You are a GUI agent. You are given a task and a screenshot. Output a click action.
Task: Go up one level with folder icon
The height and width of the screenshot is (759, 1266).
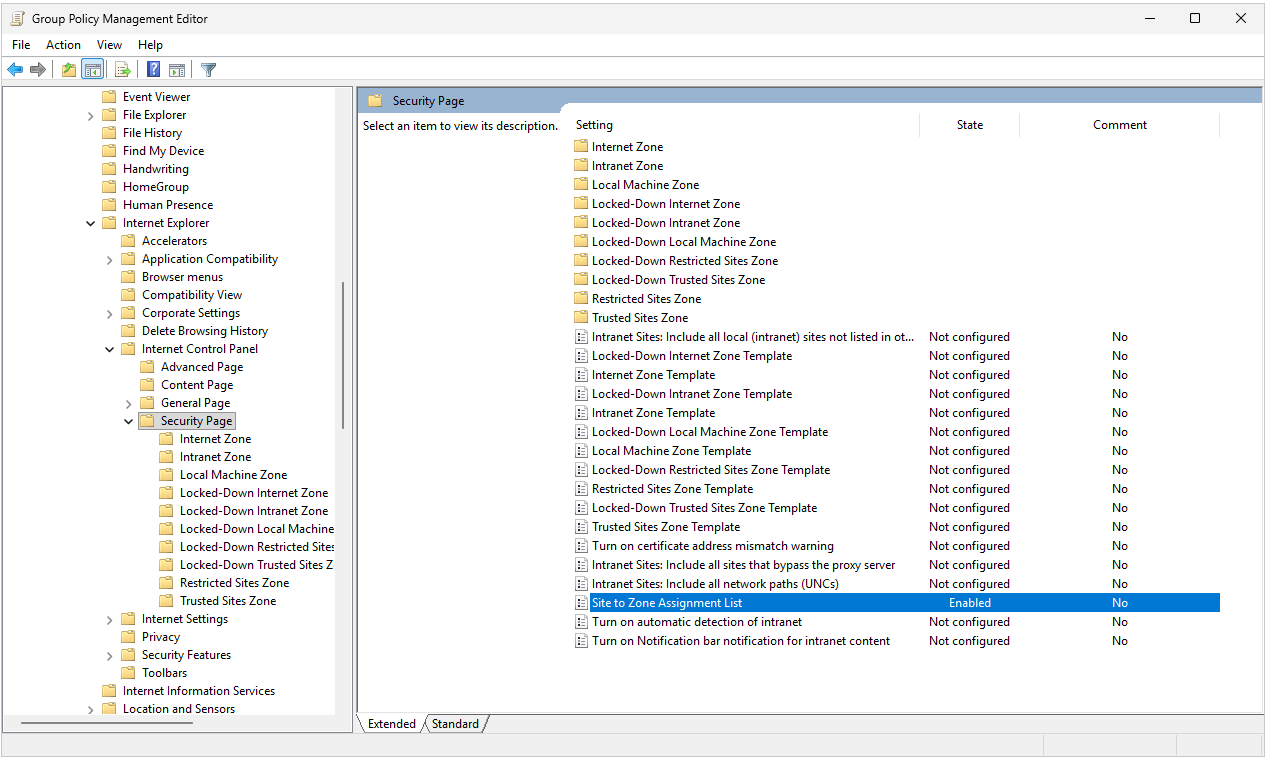coord(68,70)
